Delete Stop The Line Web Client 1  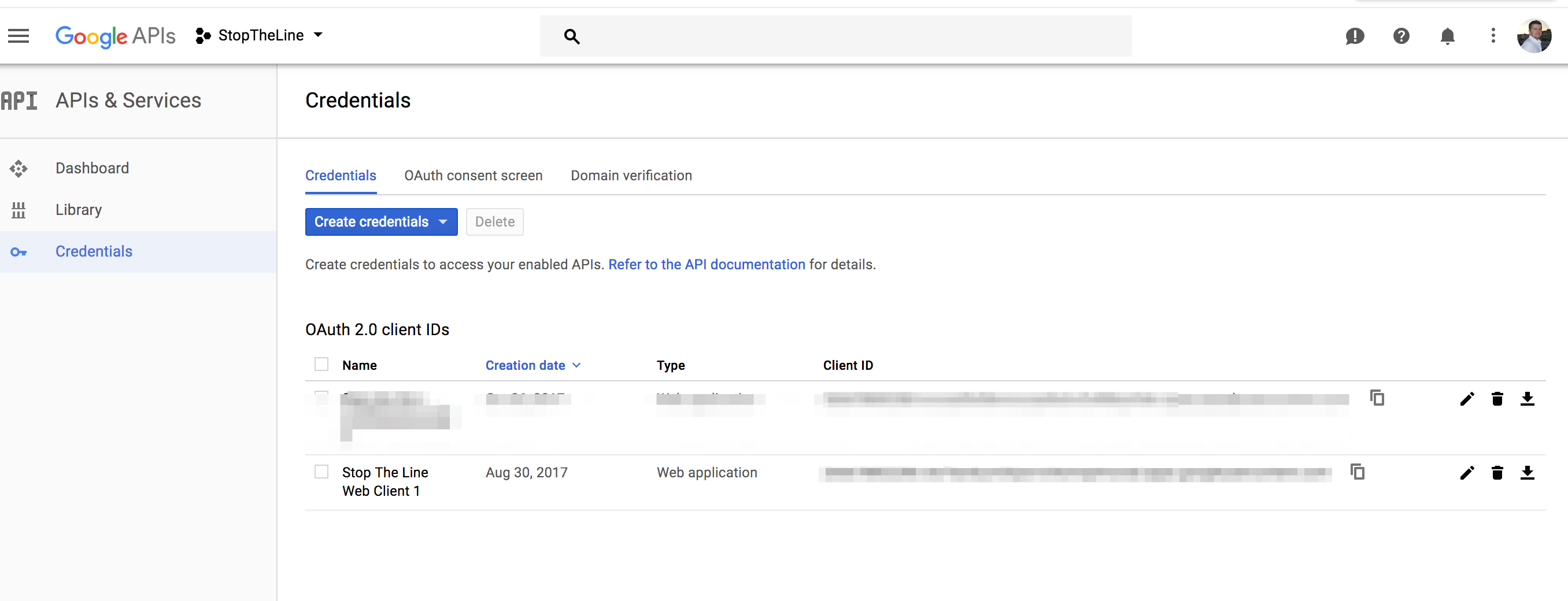click(x=1497, y=473)
